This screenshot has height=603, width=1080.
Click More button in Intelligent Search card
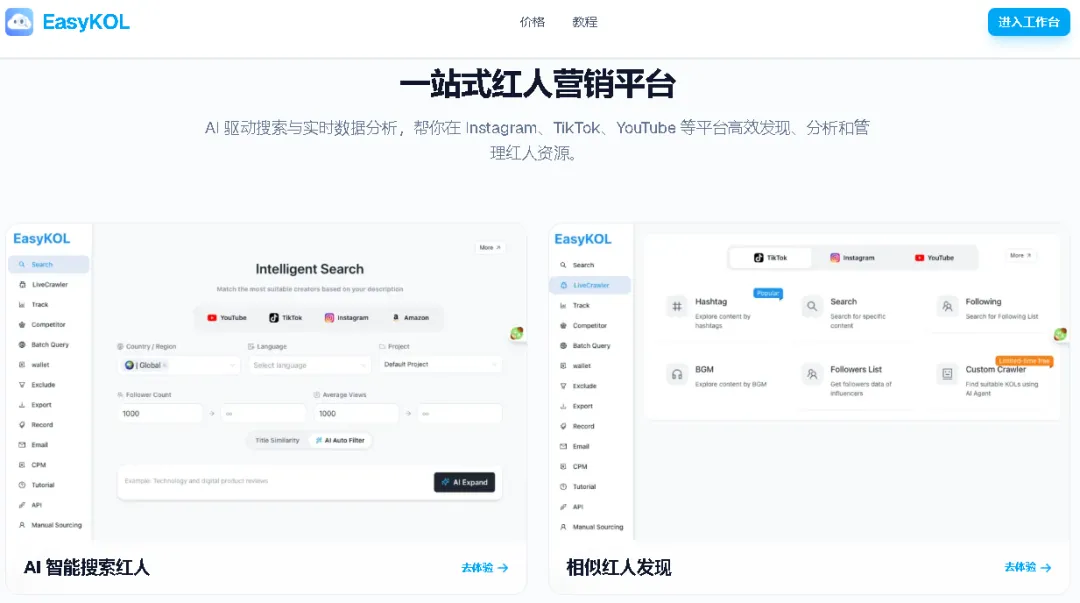pos(490,247)
